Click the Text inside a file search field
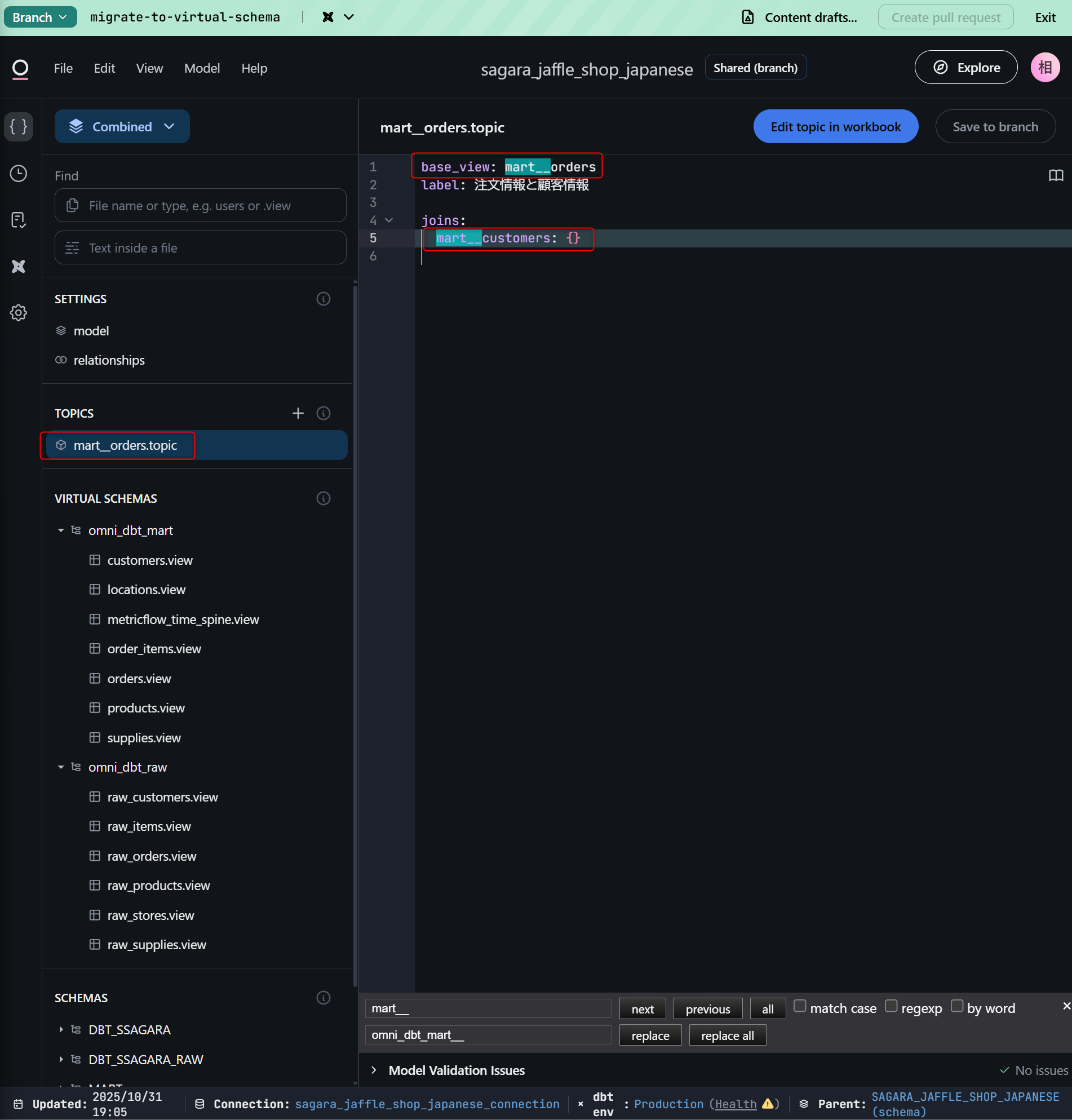The image size is (1072, 1120). 200,247
